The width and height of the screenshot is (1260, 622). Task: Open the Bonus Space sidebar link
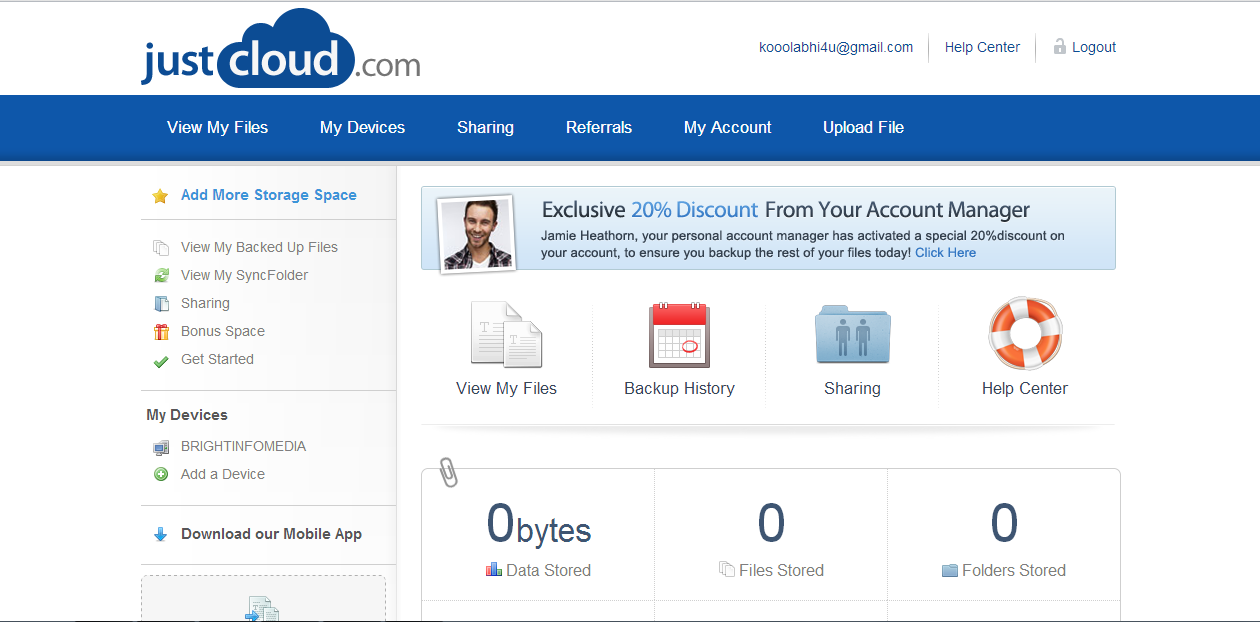coord(223,331)
